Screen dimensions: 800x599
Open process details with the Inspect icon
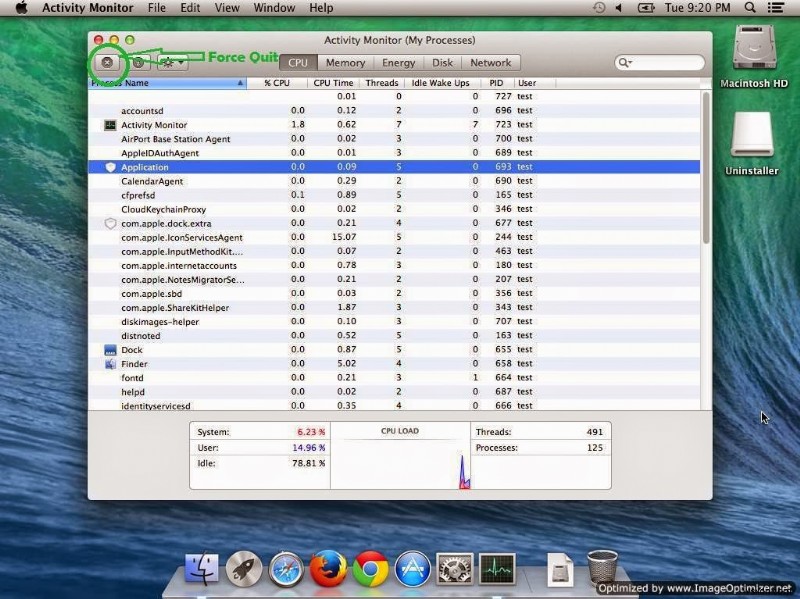click(x=138, y=62)
